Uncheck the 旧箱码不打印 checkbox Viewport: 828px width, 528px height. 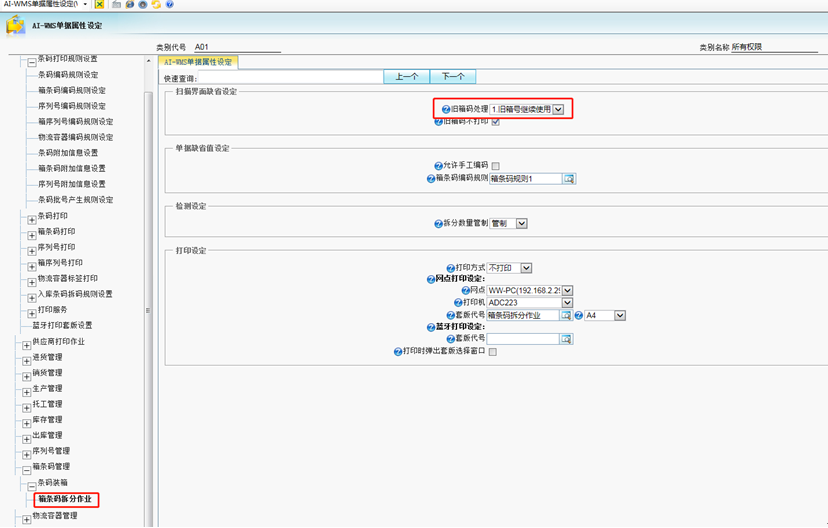tap(495, 122)
